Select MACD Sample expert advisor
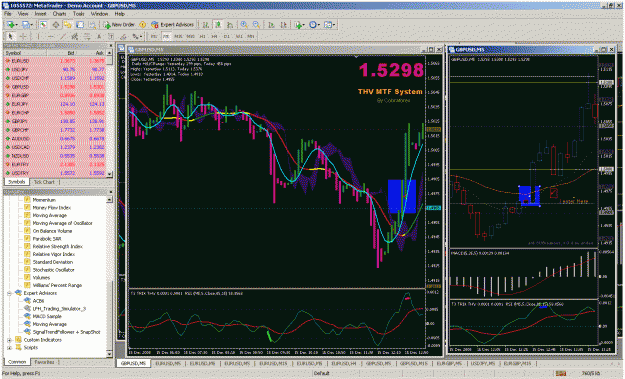The image size is (625, 379). coord(47,316)
